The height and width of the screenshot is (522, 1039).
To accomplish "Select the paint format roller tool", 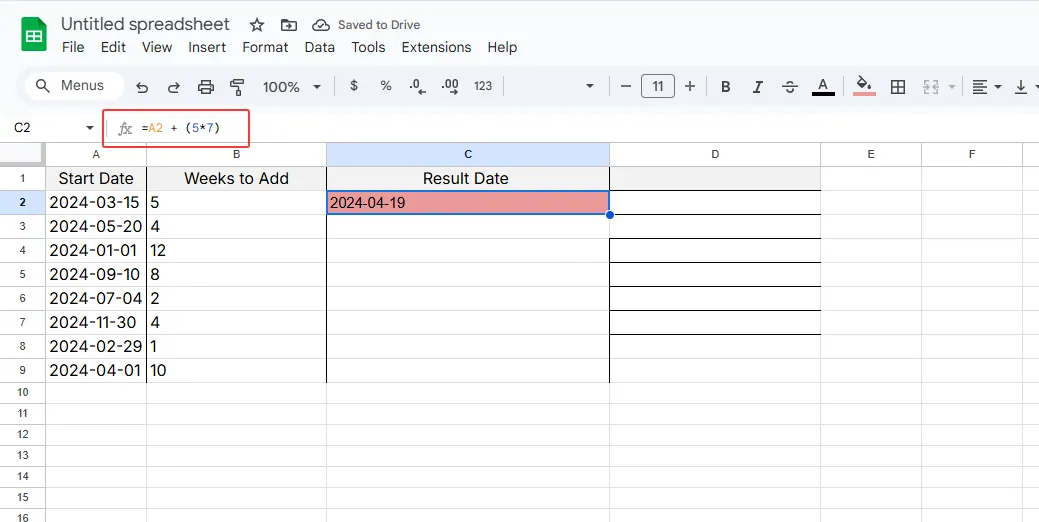I will 237,87.
